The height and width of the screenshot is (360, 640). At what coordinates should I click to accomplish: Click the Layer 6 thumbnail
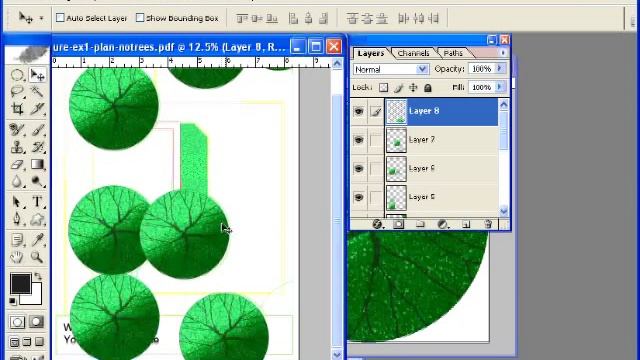click(x=396, y=169)
